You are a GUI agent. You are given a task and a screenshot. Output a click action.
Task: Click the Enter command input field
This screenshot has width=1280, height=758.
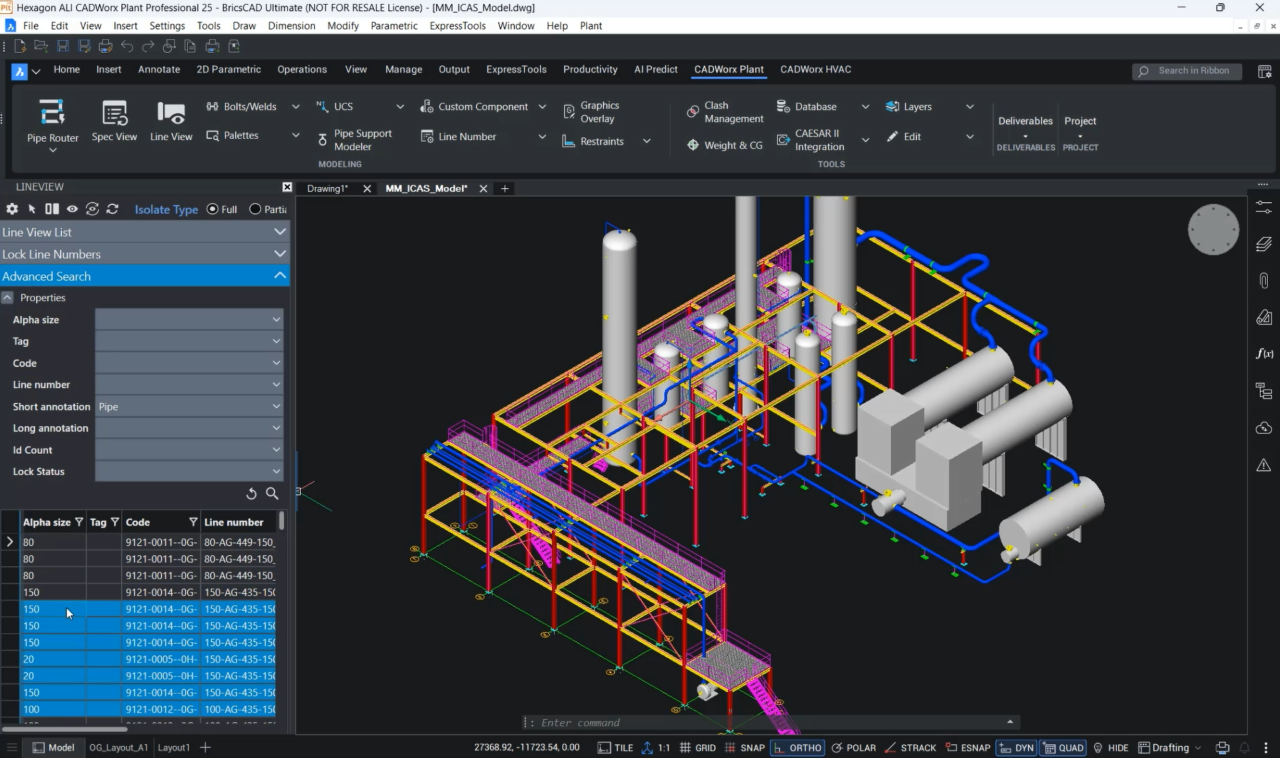pyautogui.click(x=770, y=722)
